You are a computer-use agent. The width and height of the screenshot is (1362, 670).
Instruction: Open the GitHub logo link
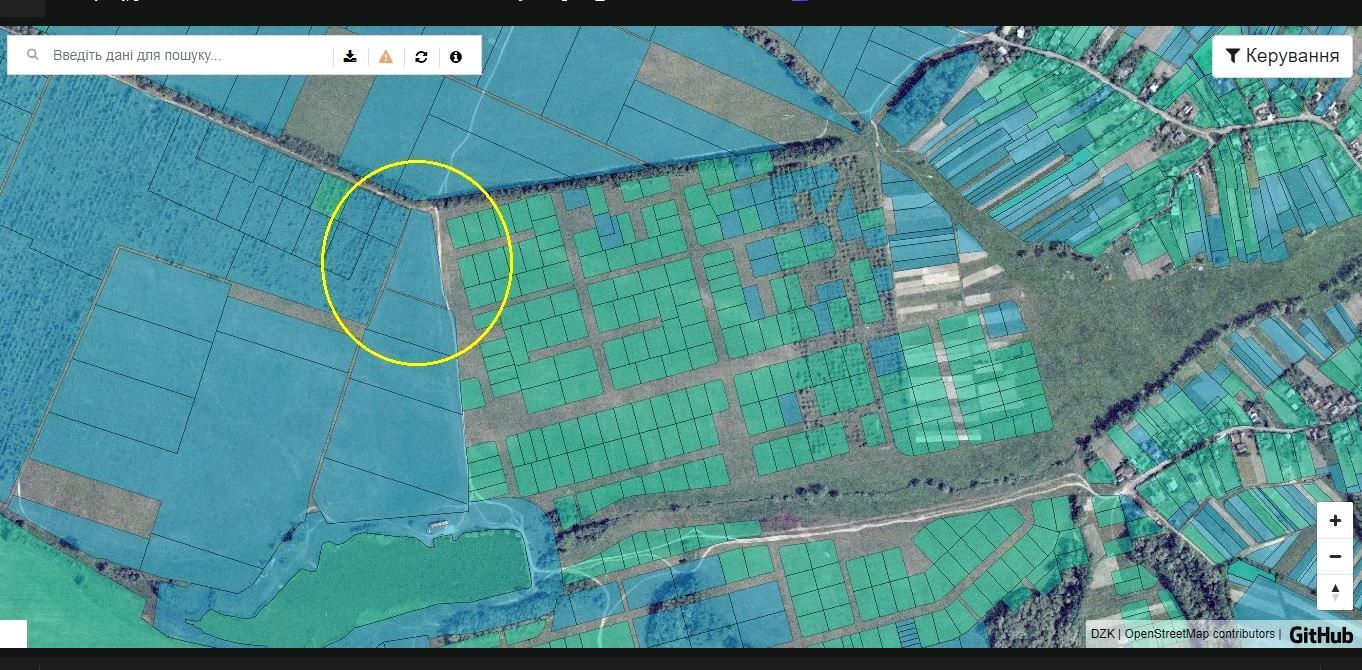(1320, 634)
